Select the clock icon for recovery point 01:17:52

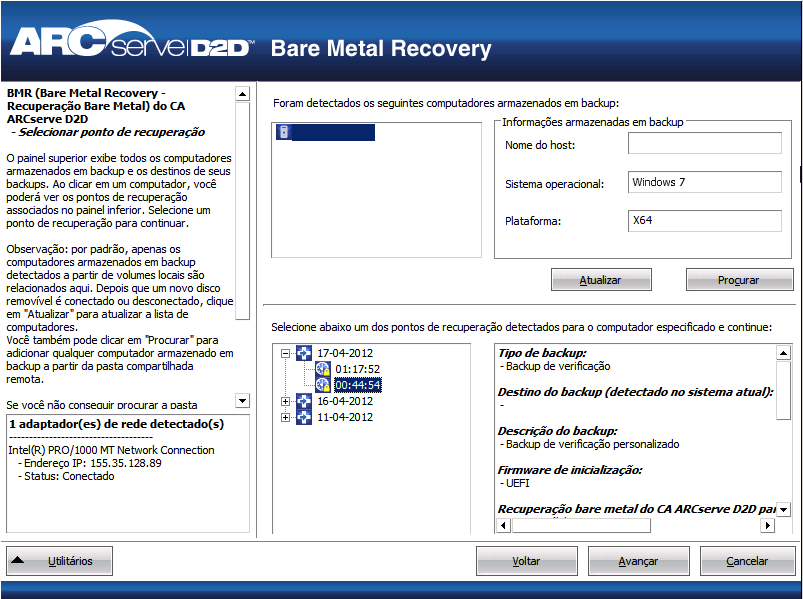(325, 368)
